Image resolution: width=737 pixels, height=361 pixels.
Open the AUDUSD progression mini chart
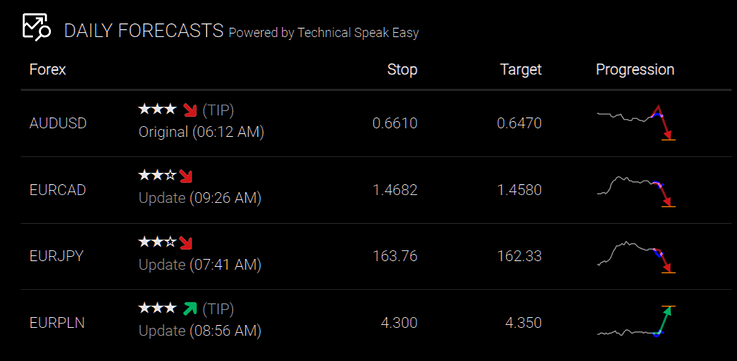[x=636, y=123]
